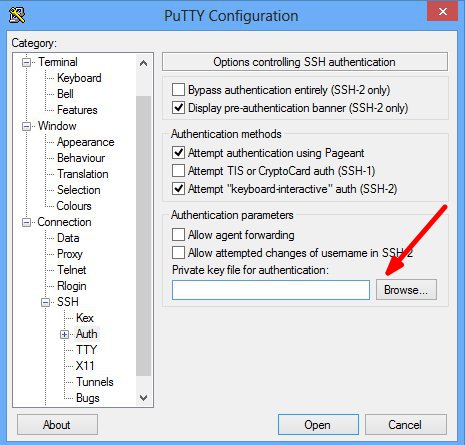
Task: Select Bell category
Action: [x=65, y=94]
